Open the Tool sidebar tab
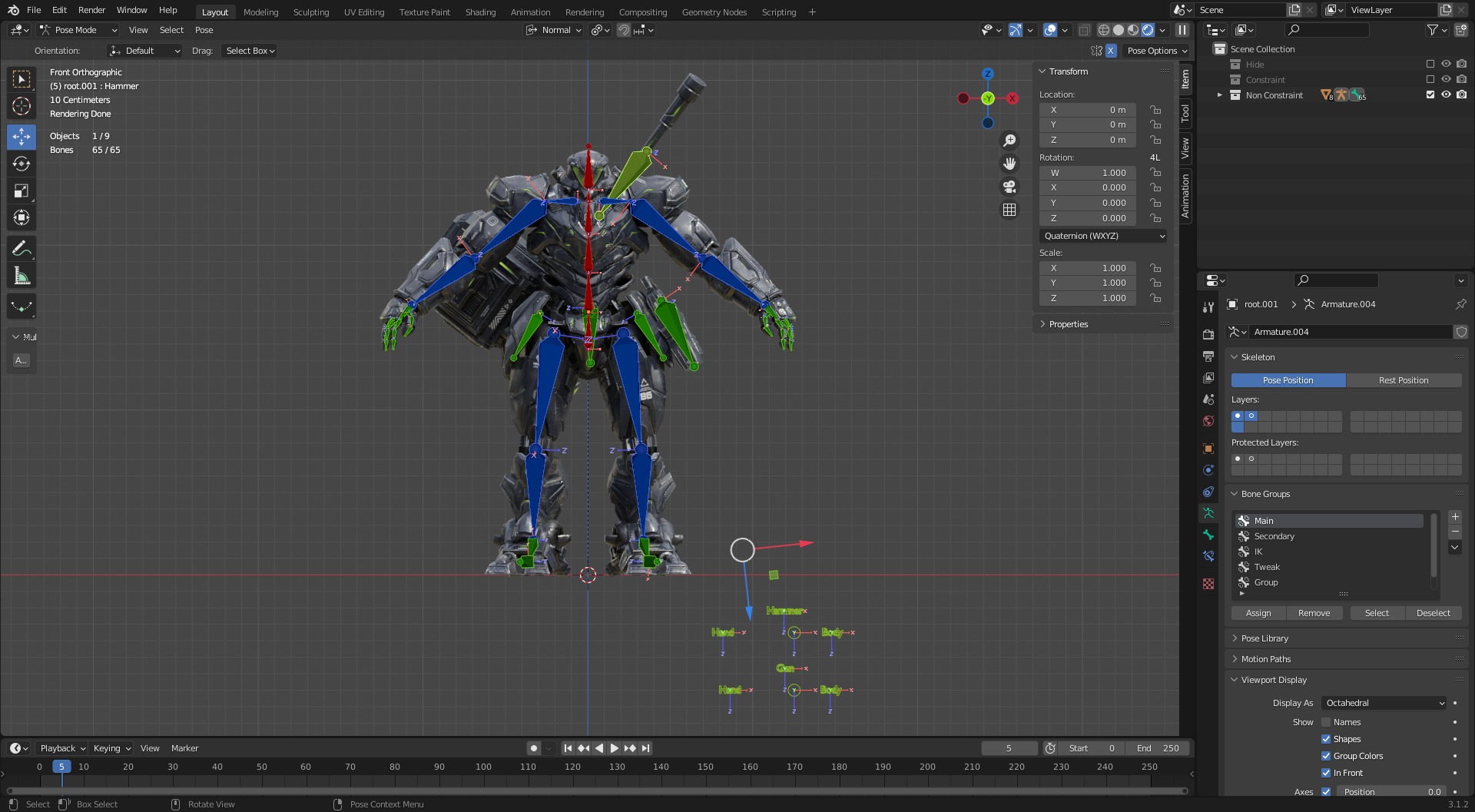 click(x=1185, y=113)
